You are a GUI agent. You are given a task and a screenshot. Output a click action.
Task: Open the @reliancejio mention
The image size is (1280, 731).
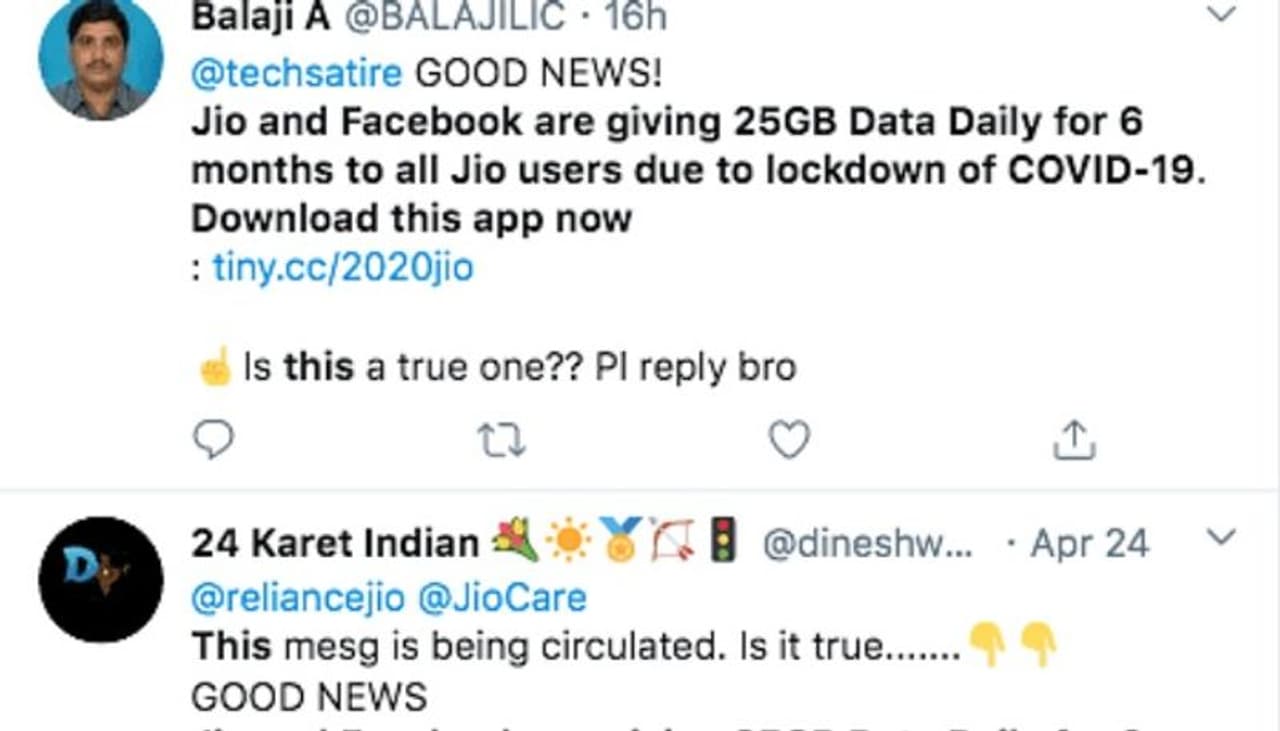click(298, 598)
